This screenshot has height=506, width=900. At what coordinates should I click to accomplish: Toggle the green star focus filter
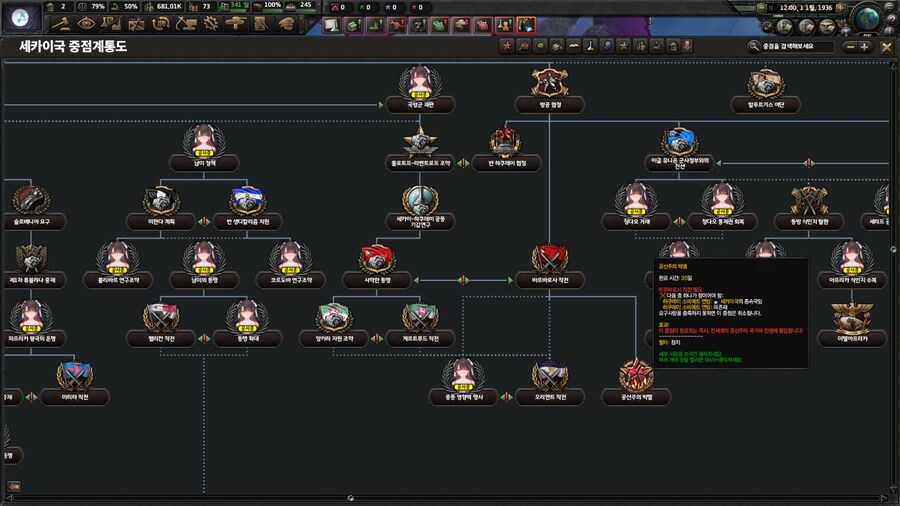(x=623, y=46)
